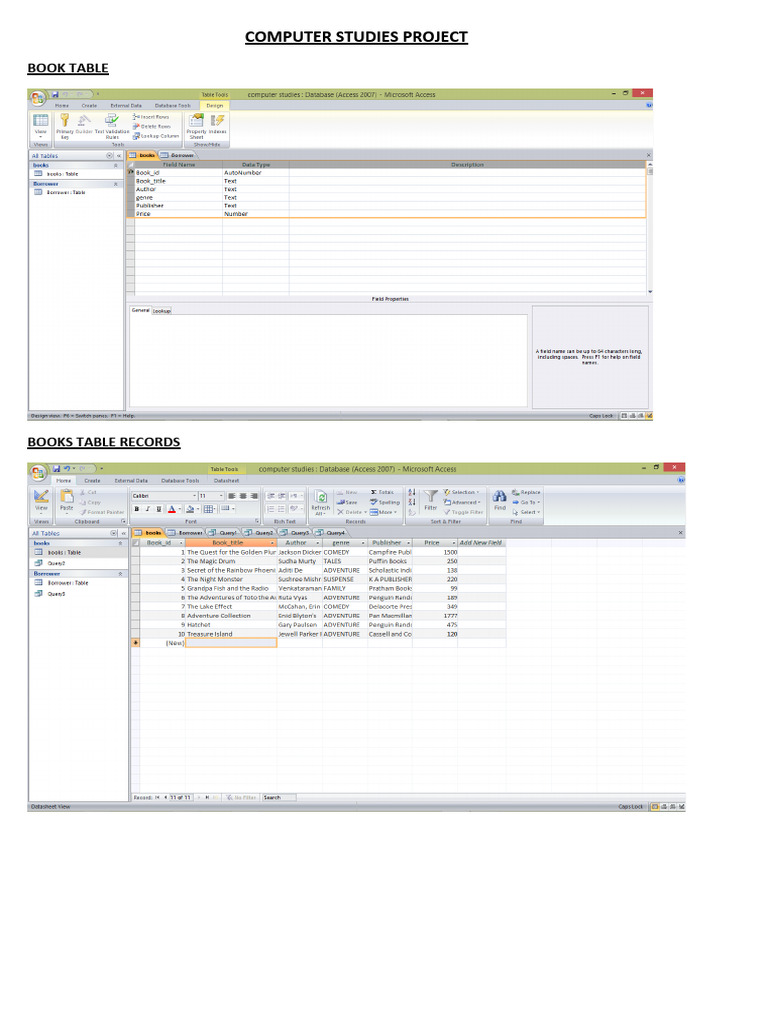Click the Test Validation Rules icon
The height and width of the screenshot is (1024, 768).
click(112, 120)
